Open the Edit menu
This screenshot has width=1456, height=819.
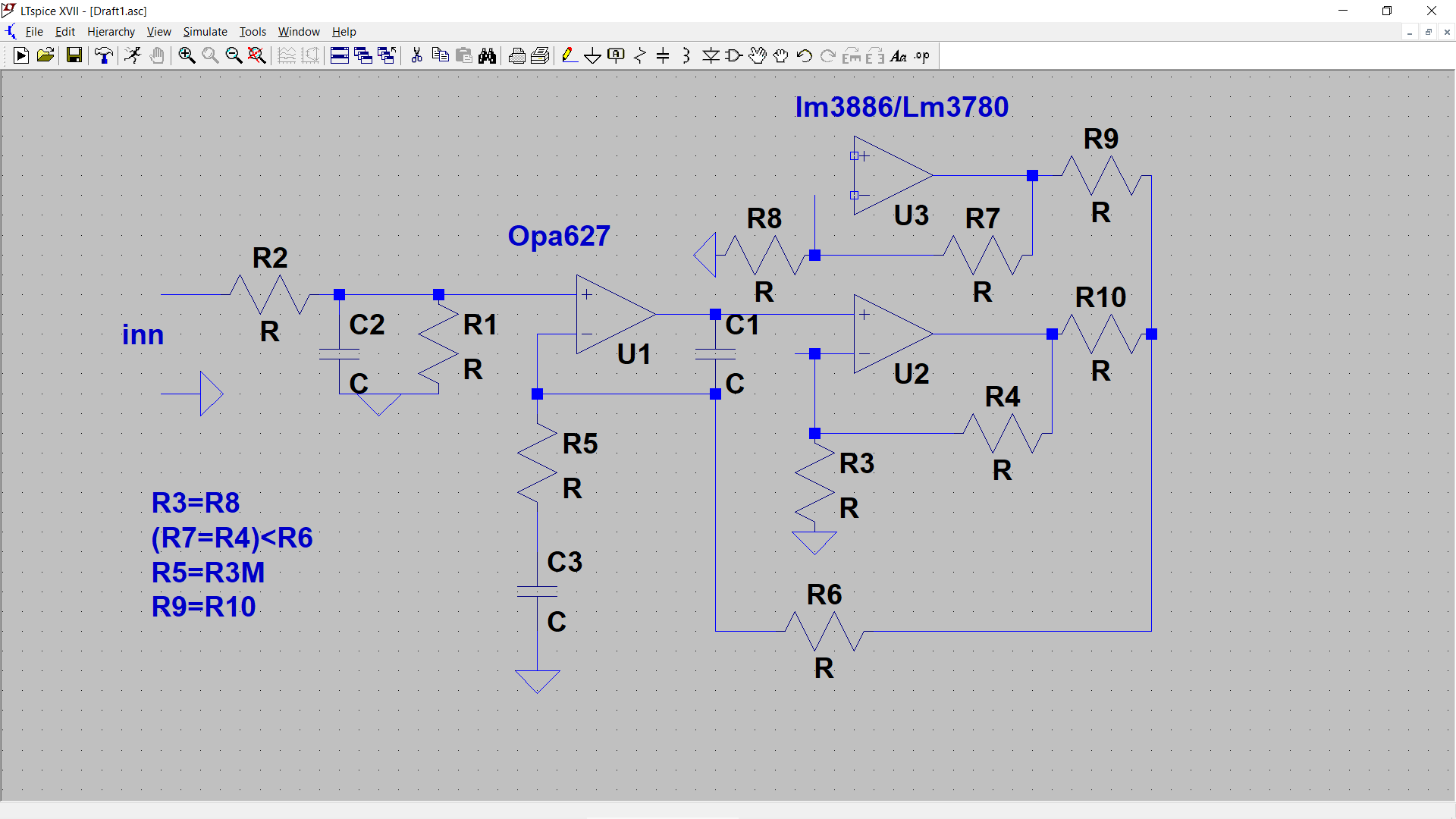point(65,31)
